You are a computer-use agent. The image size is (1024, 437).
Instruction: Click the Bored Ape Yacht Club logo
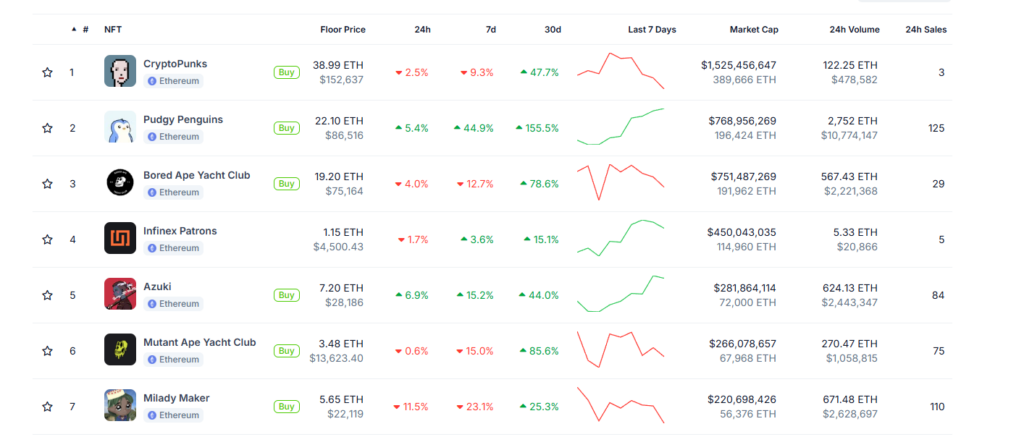point(120,182)
